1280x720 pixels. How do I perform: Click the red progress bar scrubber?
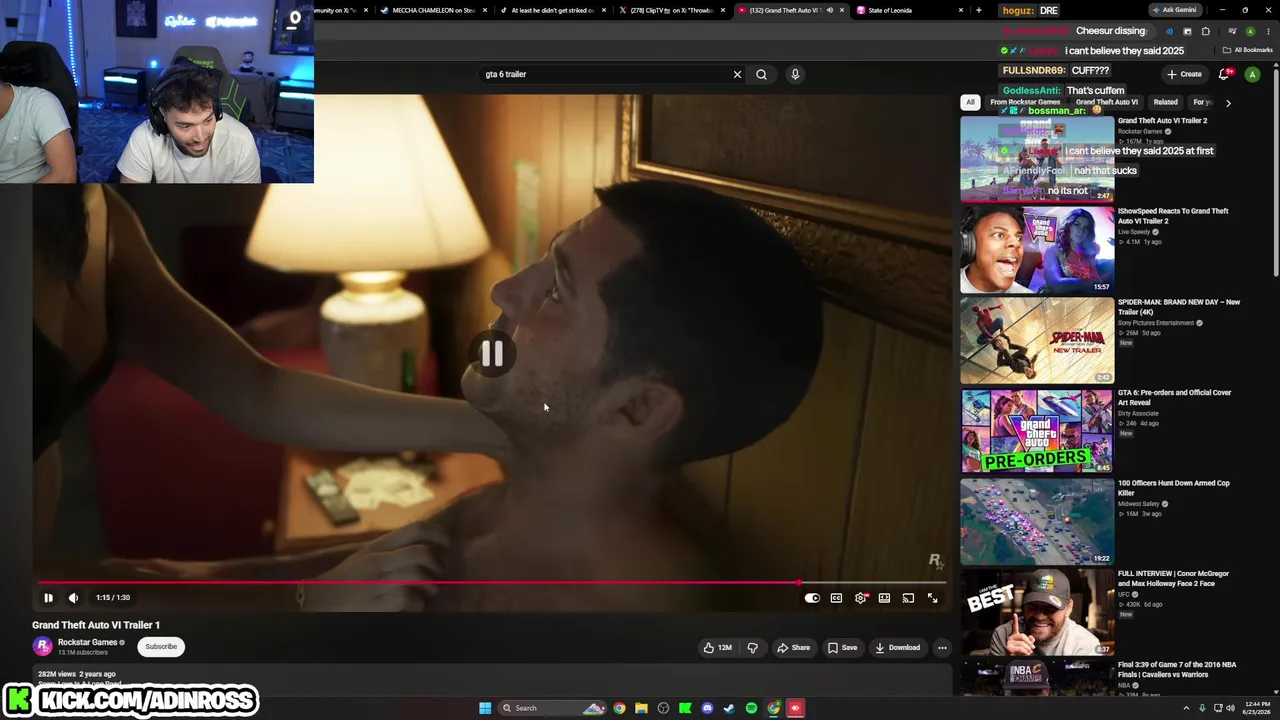[798, 582]
